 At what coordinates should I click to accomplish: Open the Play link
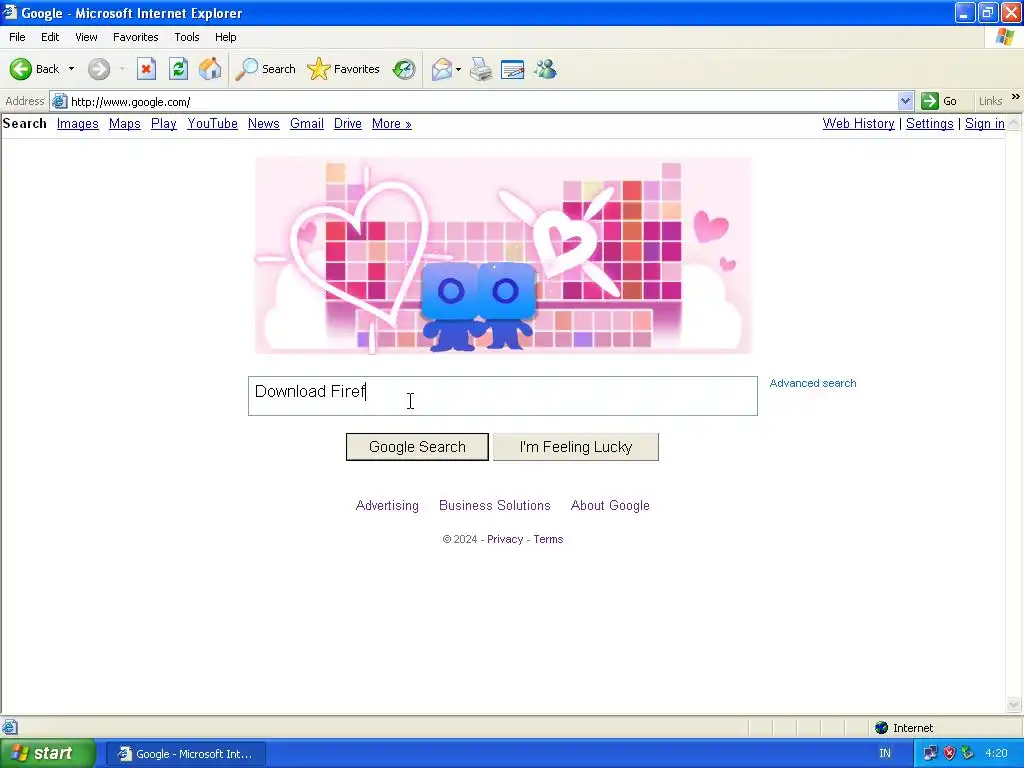[164, 123]
